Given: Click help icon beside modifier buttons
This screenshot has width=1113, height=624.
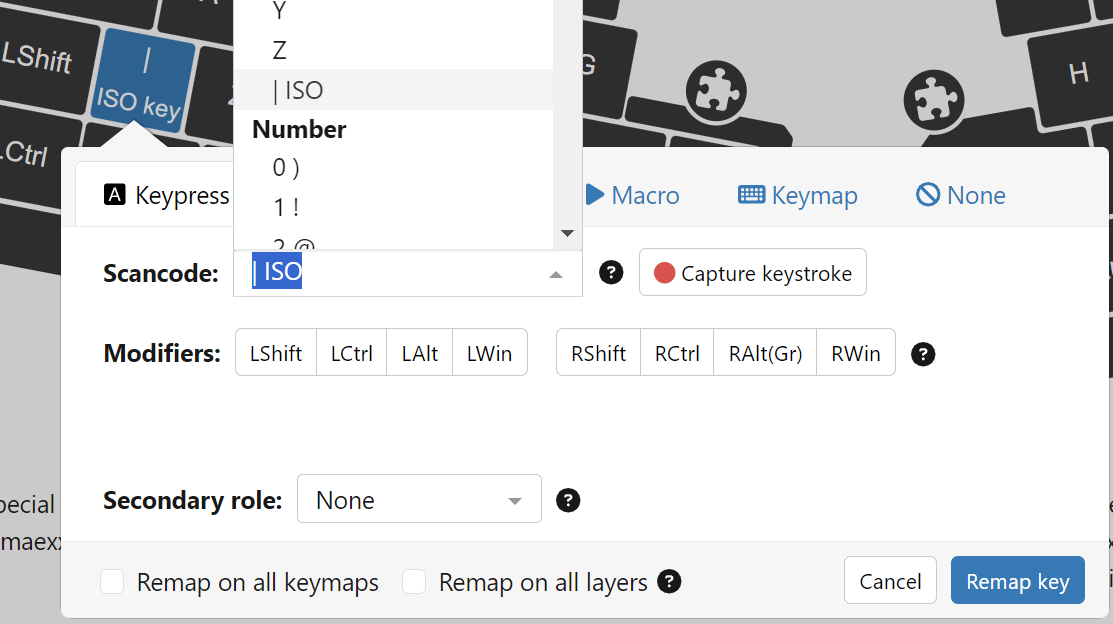Looking at the screenshot, I should (x=923, y=354).
